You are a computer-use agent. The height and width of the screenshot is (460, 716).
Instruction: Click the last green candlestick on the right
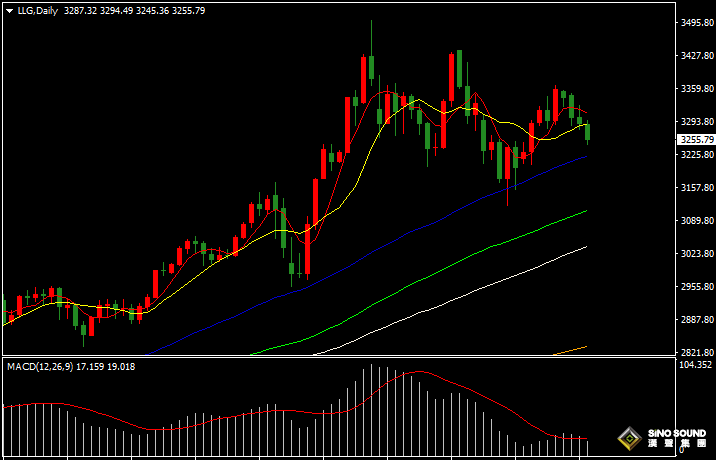point(588,131)
